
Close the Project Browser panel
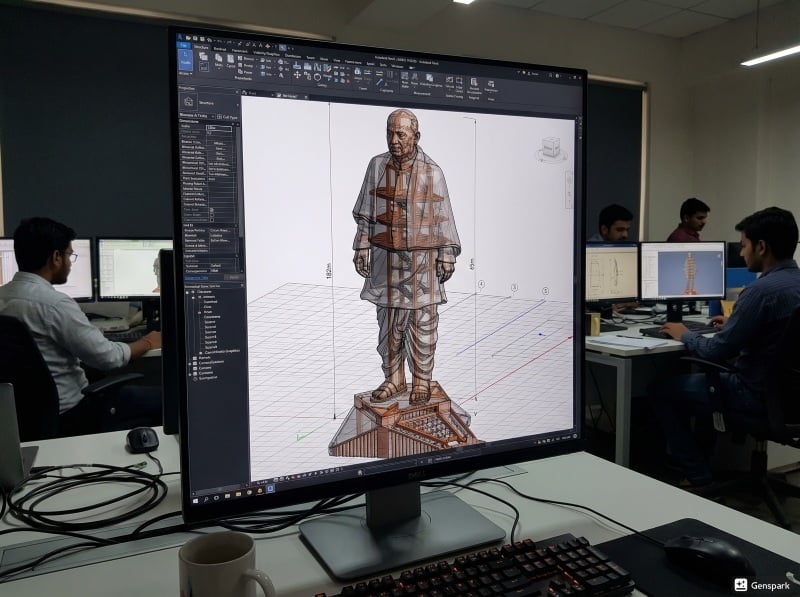click(242, 285)
